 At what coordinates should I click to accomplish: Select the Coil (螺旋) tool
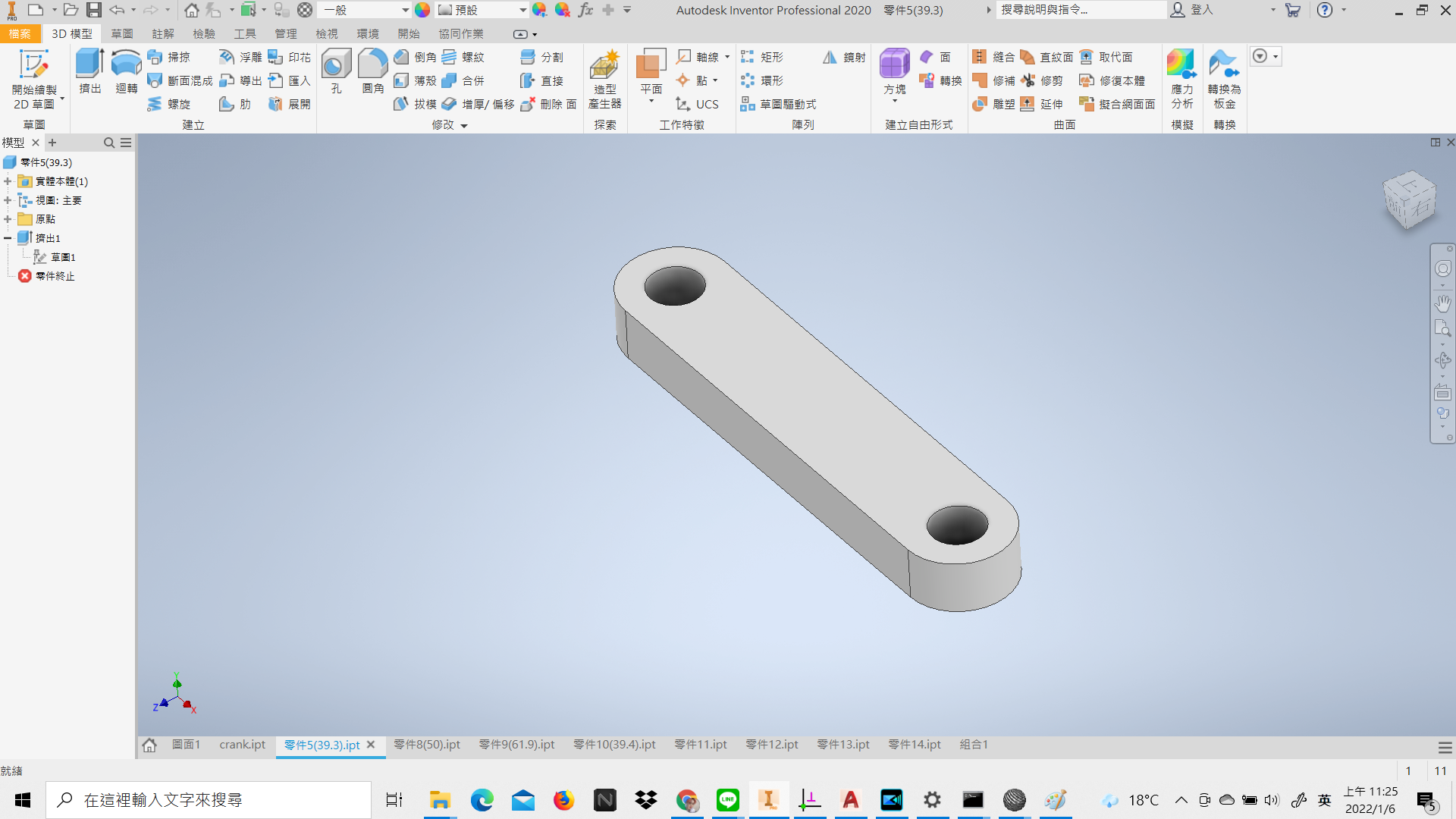[x=169, y=104]
